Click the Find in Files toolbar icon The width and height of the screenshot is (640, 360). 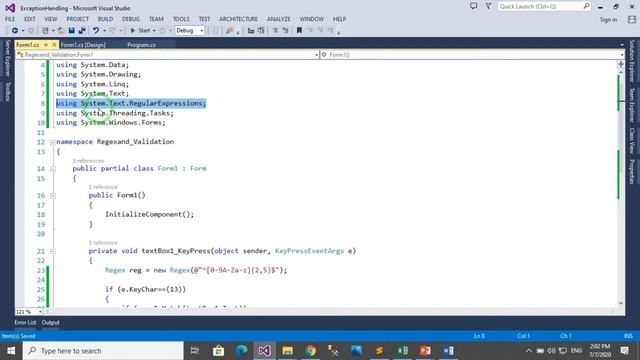pos(230,31)
